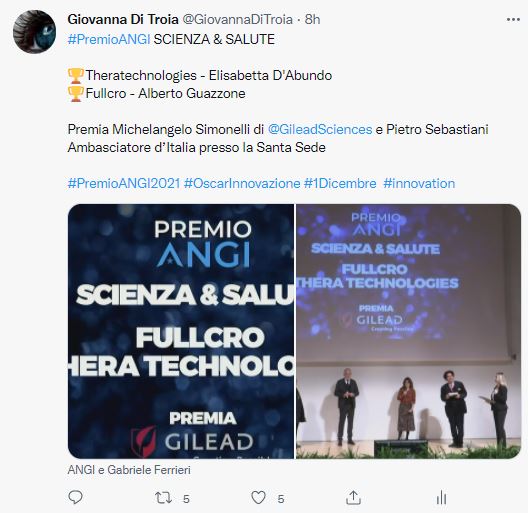Image resolution: width=528 pixels, height=513 pixels.
Task: Retweet this post via the retweet icon
Action: 163,498
